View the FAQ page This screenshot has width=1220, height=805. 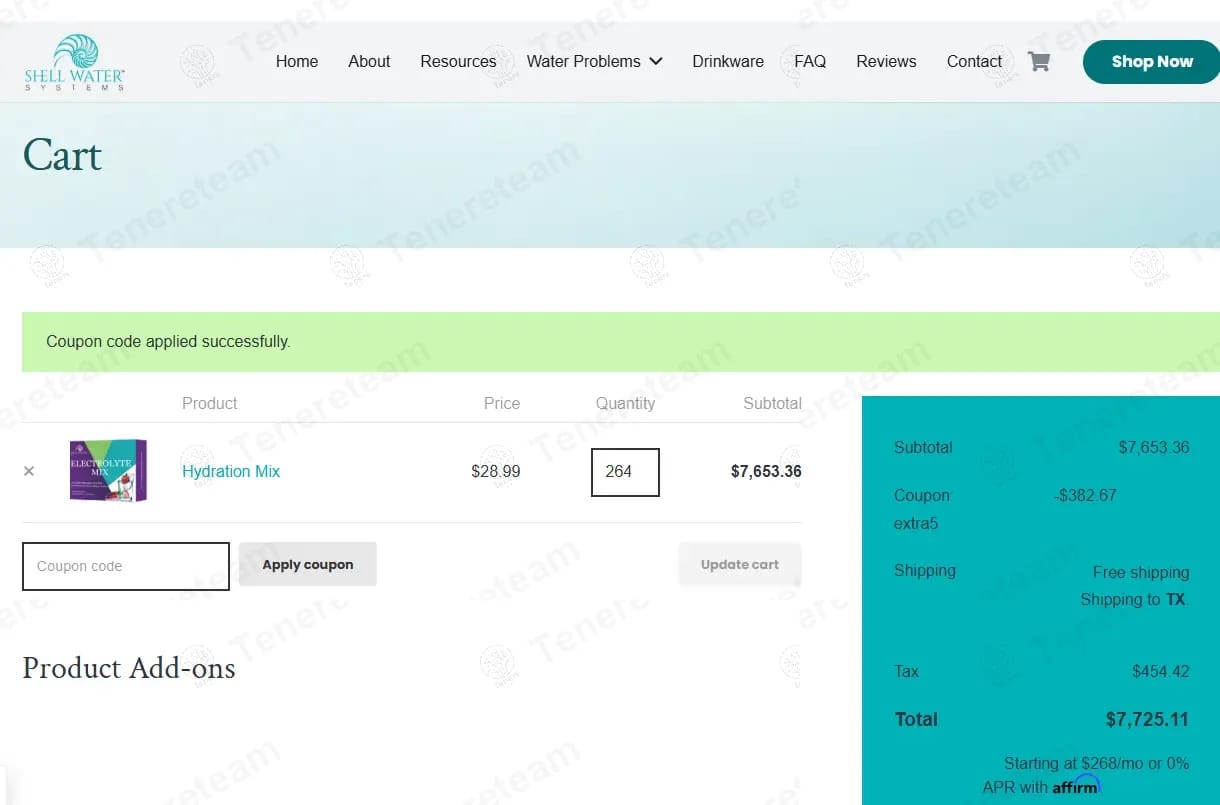click(x=810, y=61)
